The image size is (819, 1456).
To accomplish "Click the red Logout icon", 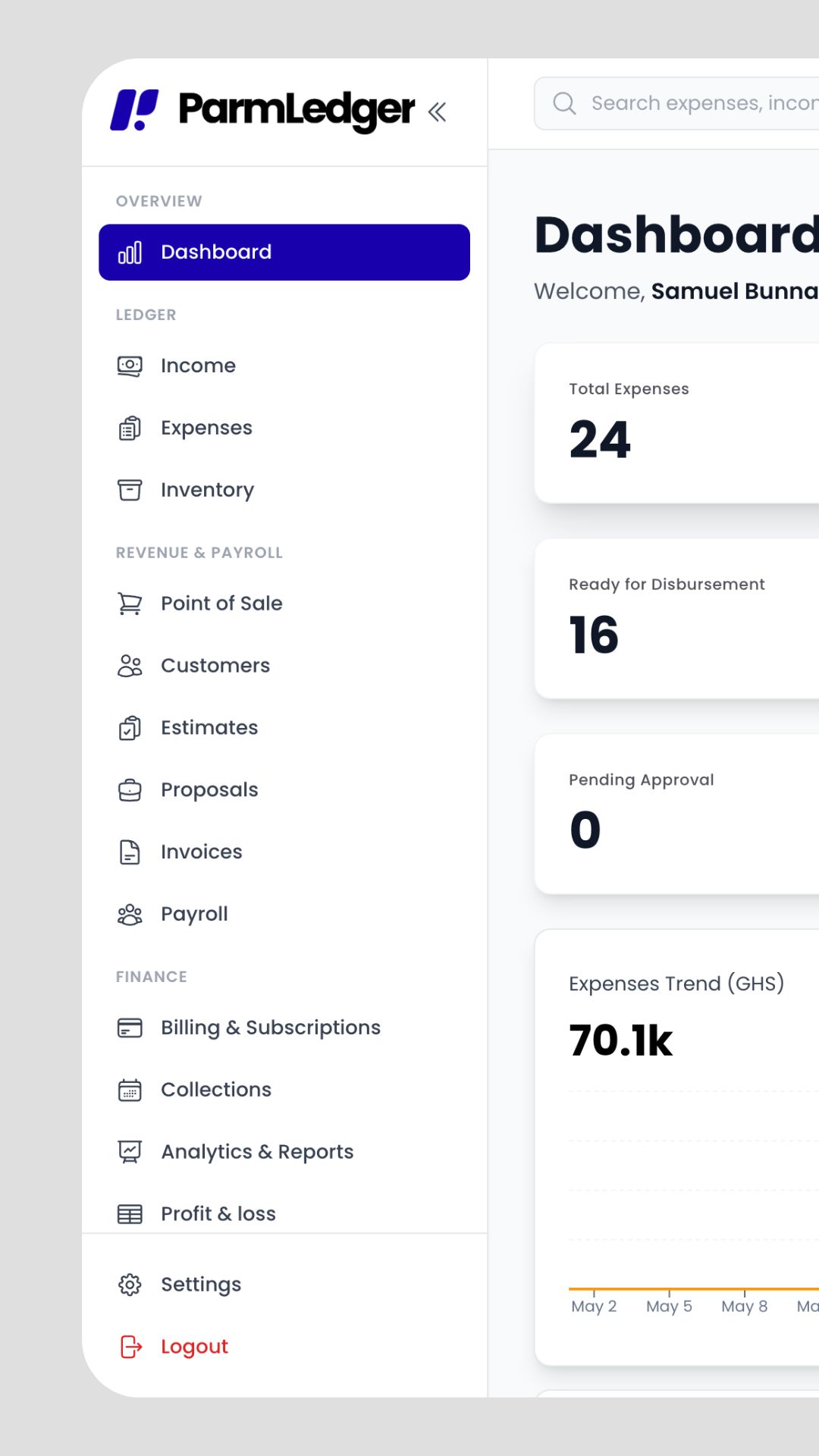I will 130,1347.
